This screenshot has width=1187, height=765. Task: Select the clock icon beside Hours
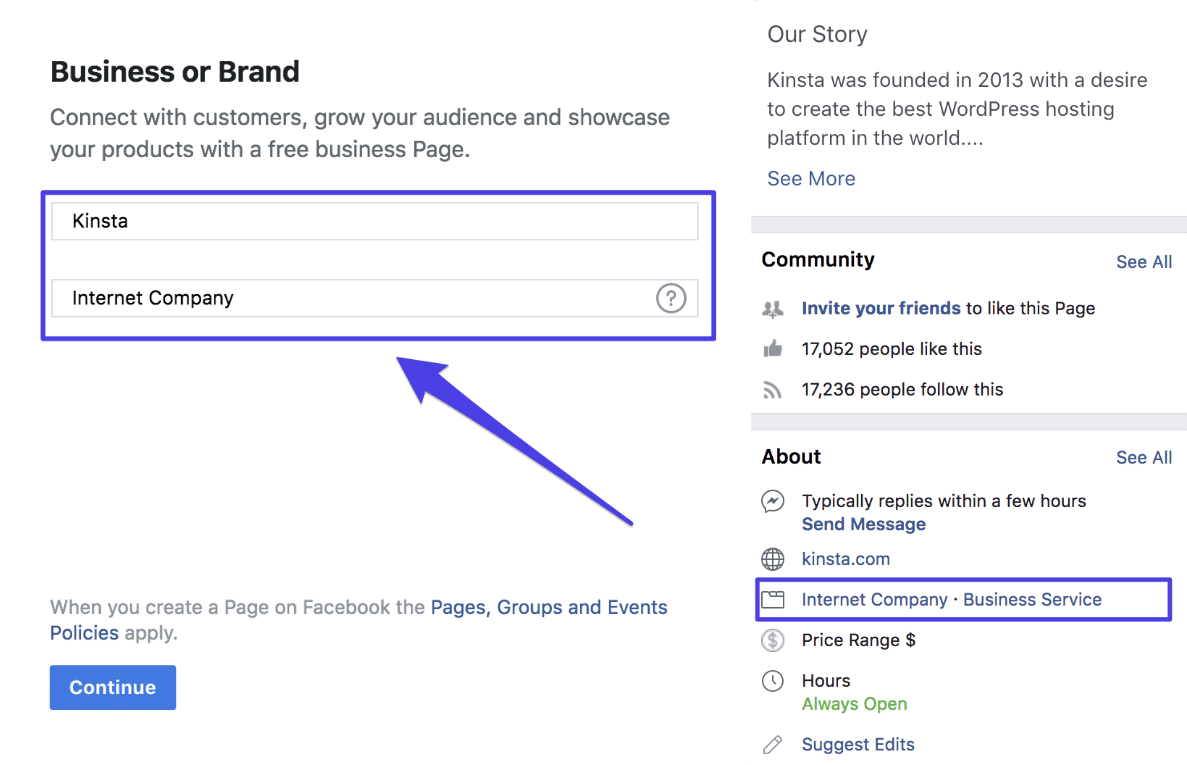[x=772, y=680]
